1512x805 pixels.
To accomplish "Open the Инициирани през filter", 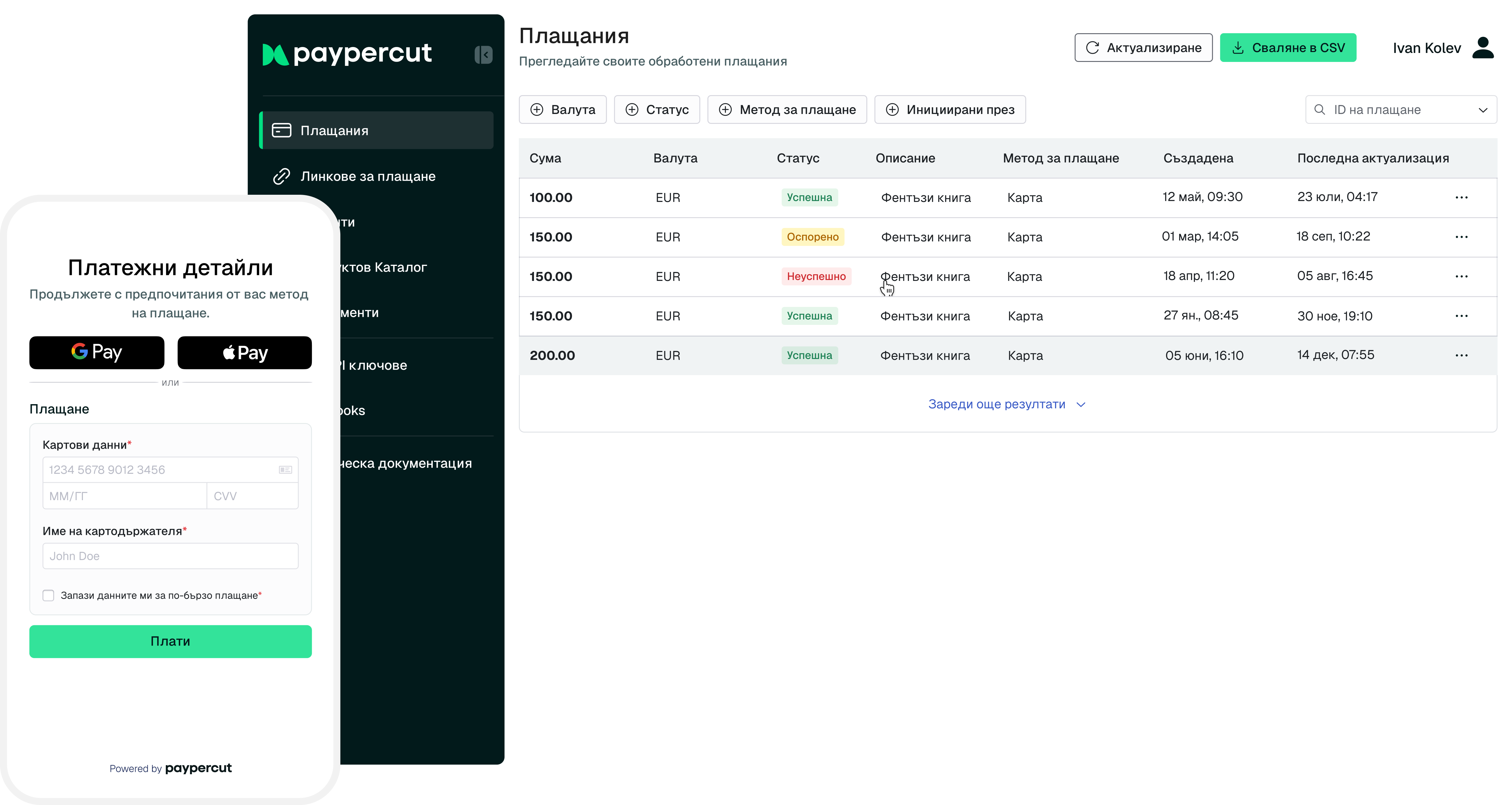I will tap(950, 110).
